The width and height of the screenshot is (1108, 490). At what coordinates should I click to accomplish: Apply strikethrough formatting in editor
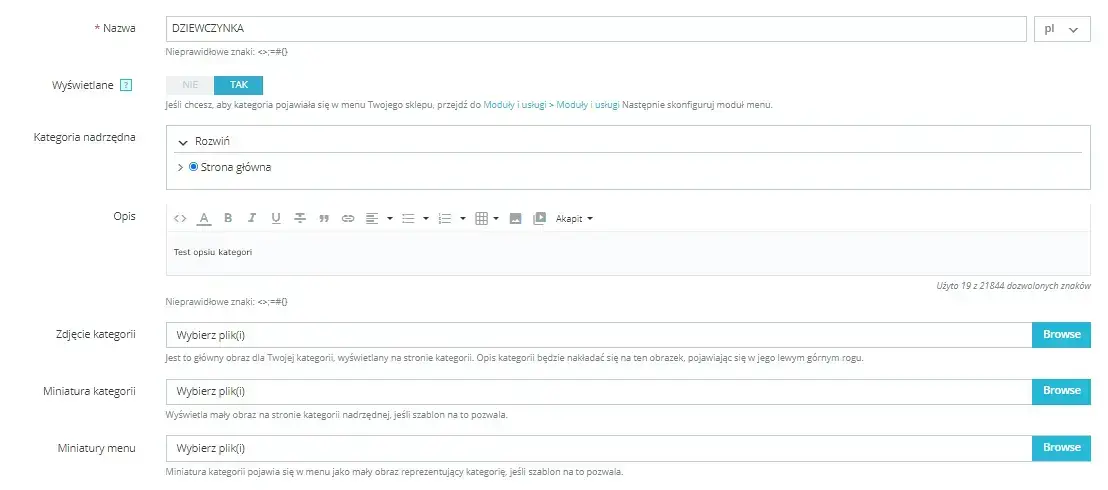click(x=300, y=218)
